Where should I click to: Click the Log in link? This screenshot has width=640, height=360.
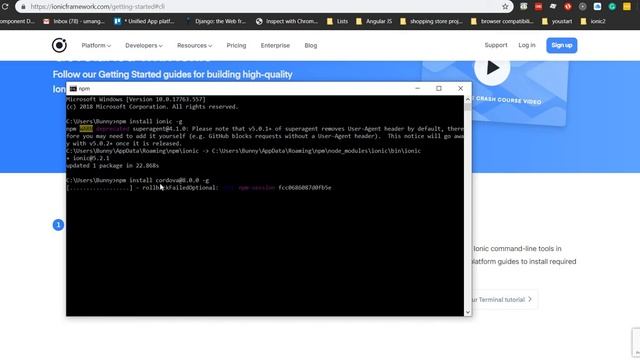click(527, 45)
